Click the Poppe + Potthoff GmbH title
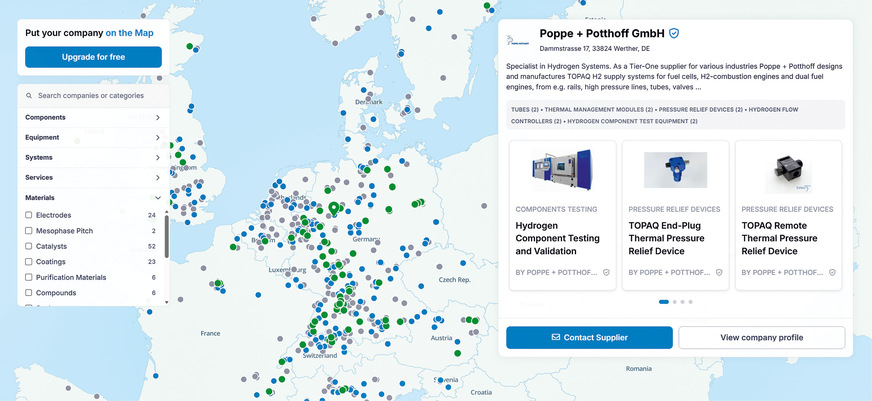The height and width of the screenshot is (401, 872). tap(602, 33)
